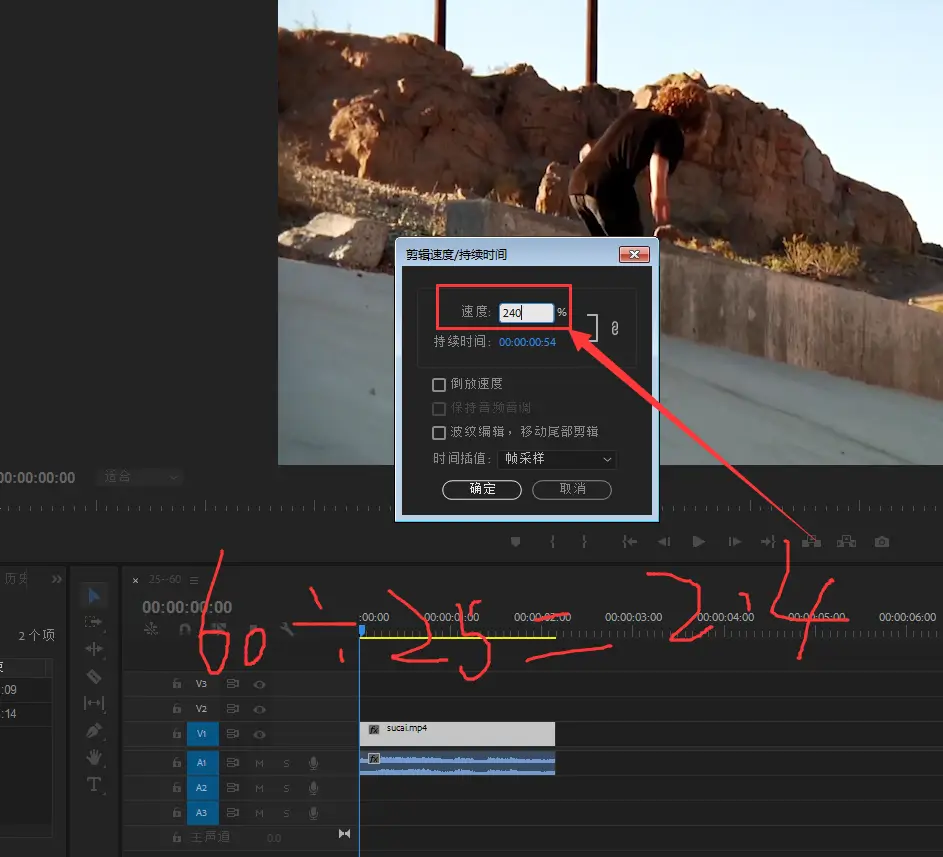Toggle lock on track V3
The image size is (943, 857).
tap(177, 683)
